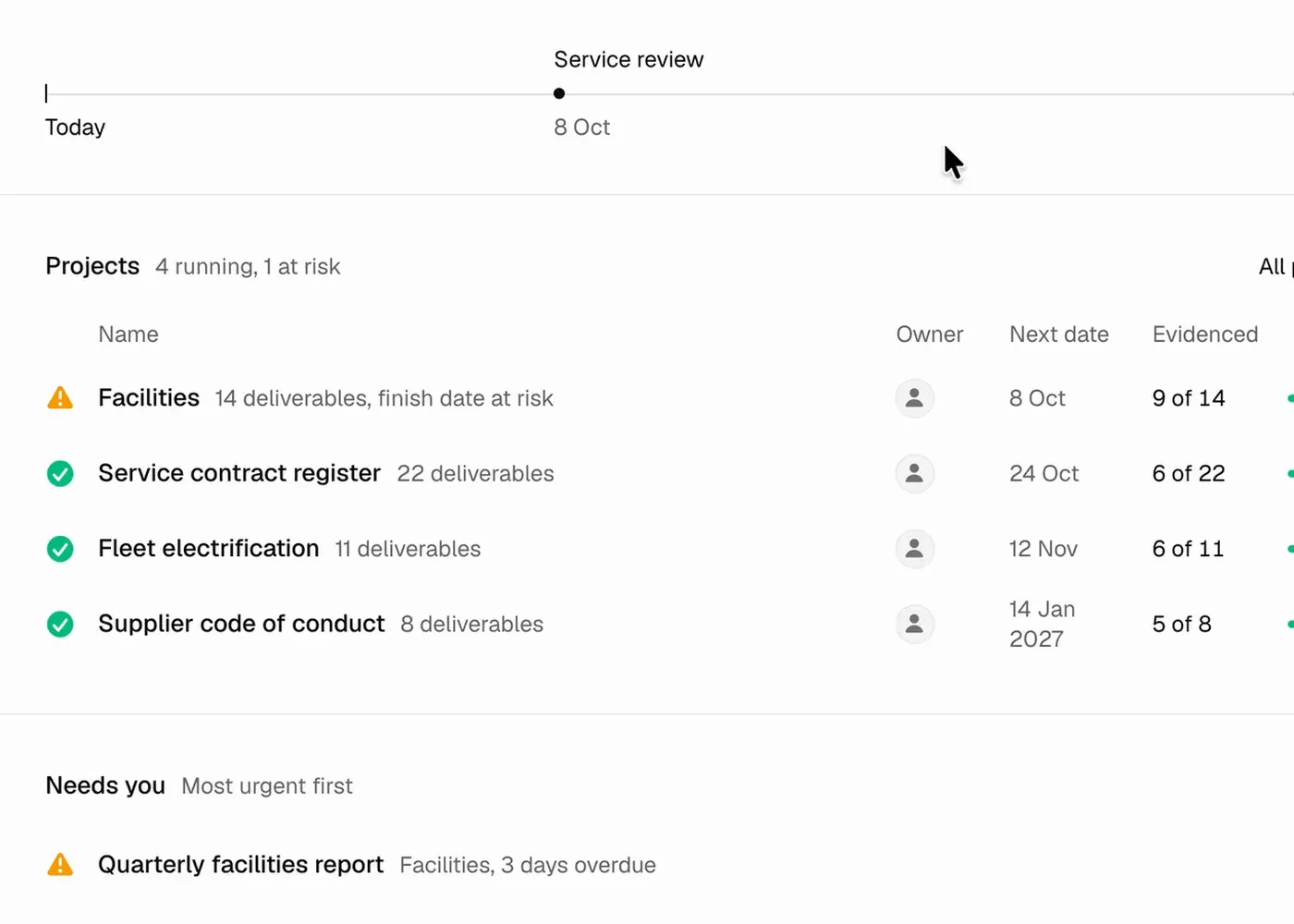Click the Name column header
This screenshot has height=924, width=1294.
click(x=128, y=334)
